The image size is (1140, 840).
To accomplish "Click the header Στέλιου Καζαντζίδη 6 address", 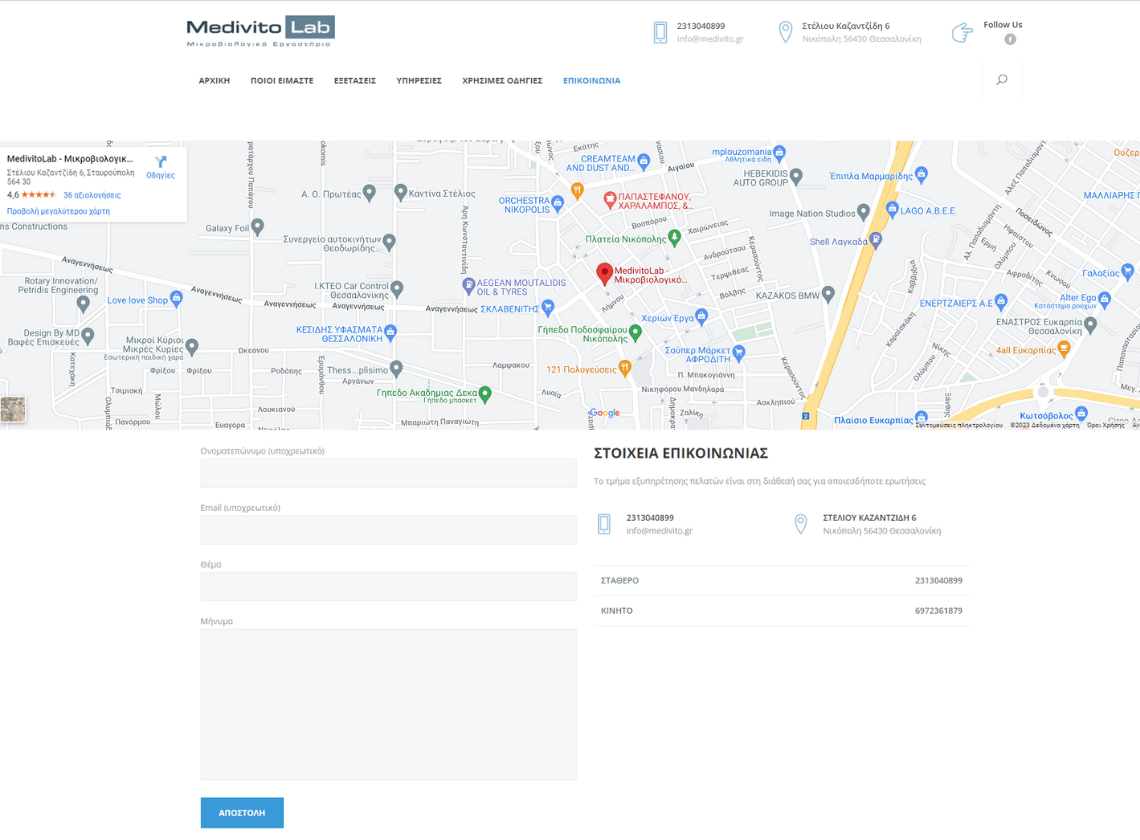I will point(846,26).
